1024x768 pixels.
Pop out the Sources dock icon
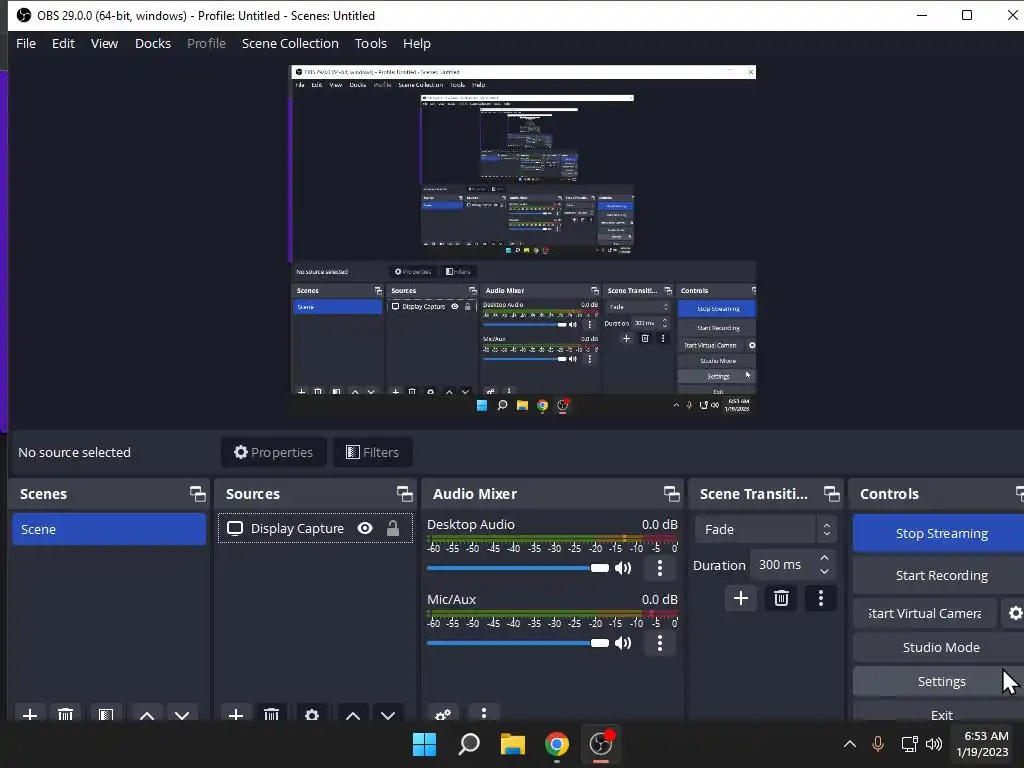tap(404, 494)
